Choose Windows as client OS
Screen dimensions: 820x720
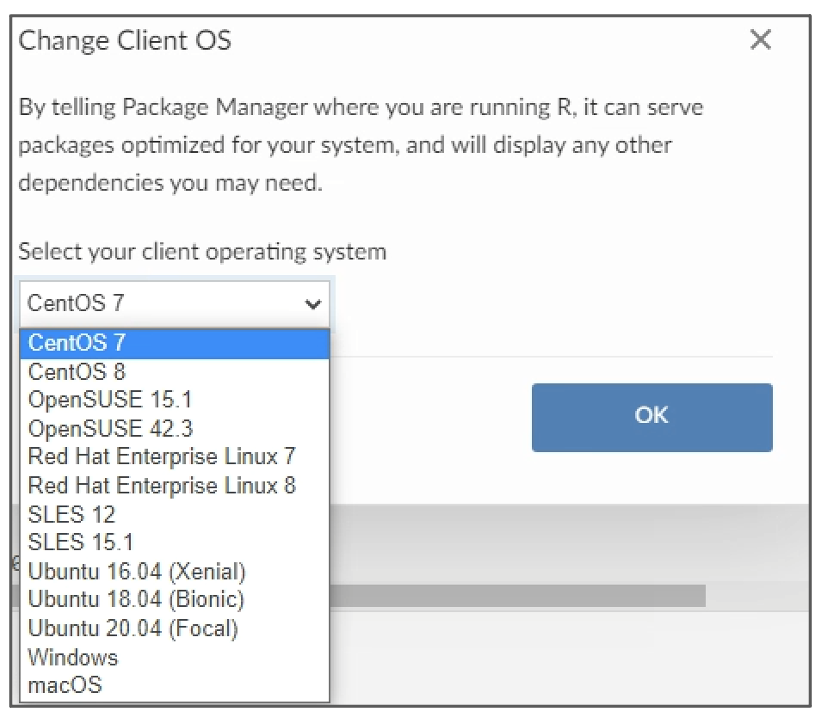tap(175, 657)
